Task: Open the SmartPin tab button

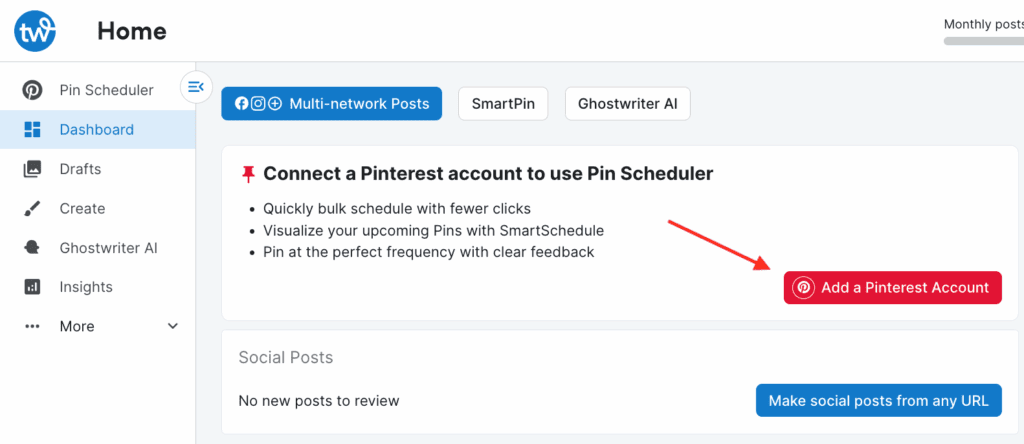Action: 503,103
